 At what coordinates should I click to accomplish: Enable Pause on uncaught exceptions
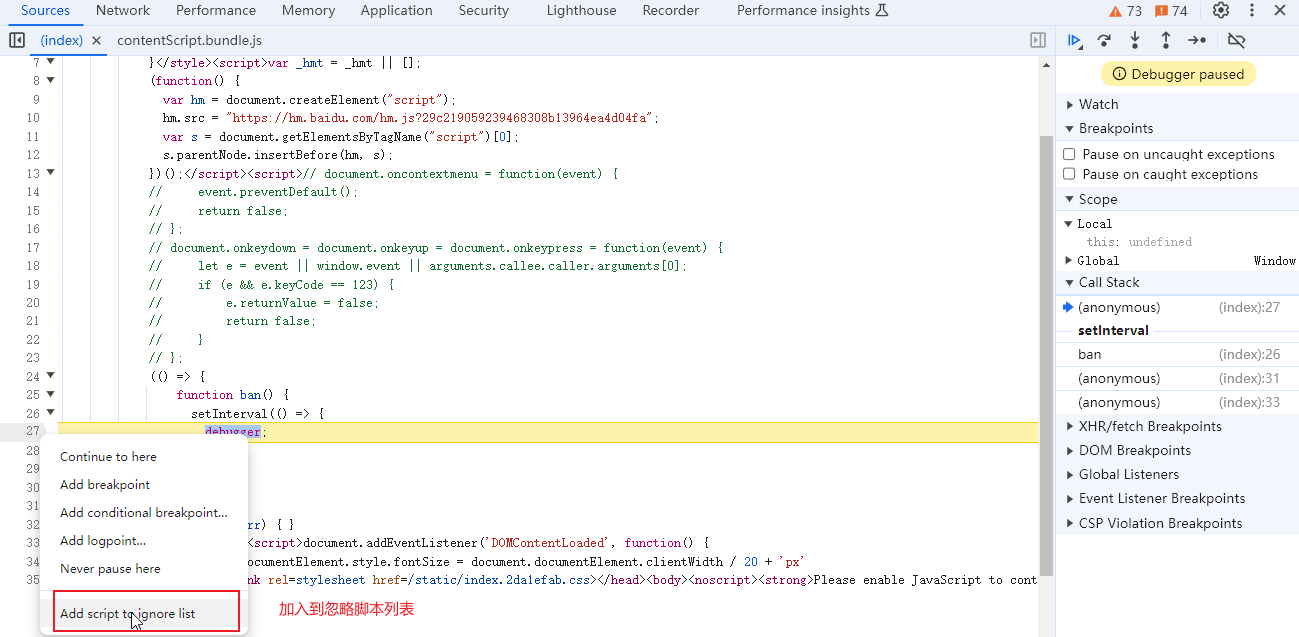[x=1069, y=154]
